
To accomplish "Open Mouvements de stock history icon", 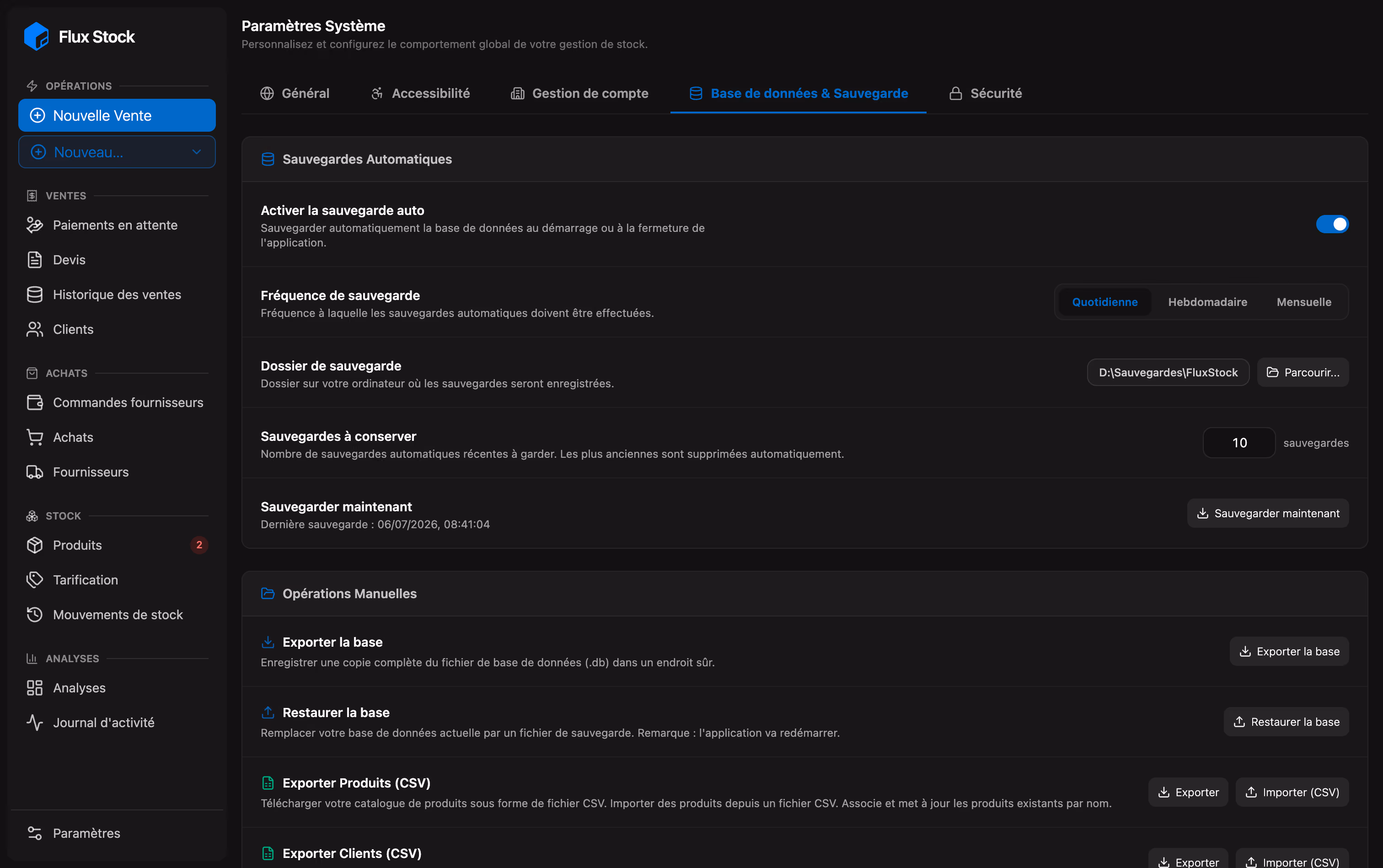I will [34, 615].
